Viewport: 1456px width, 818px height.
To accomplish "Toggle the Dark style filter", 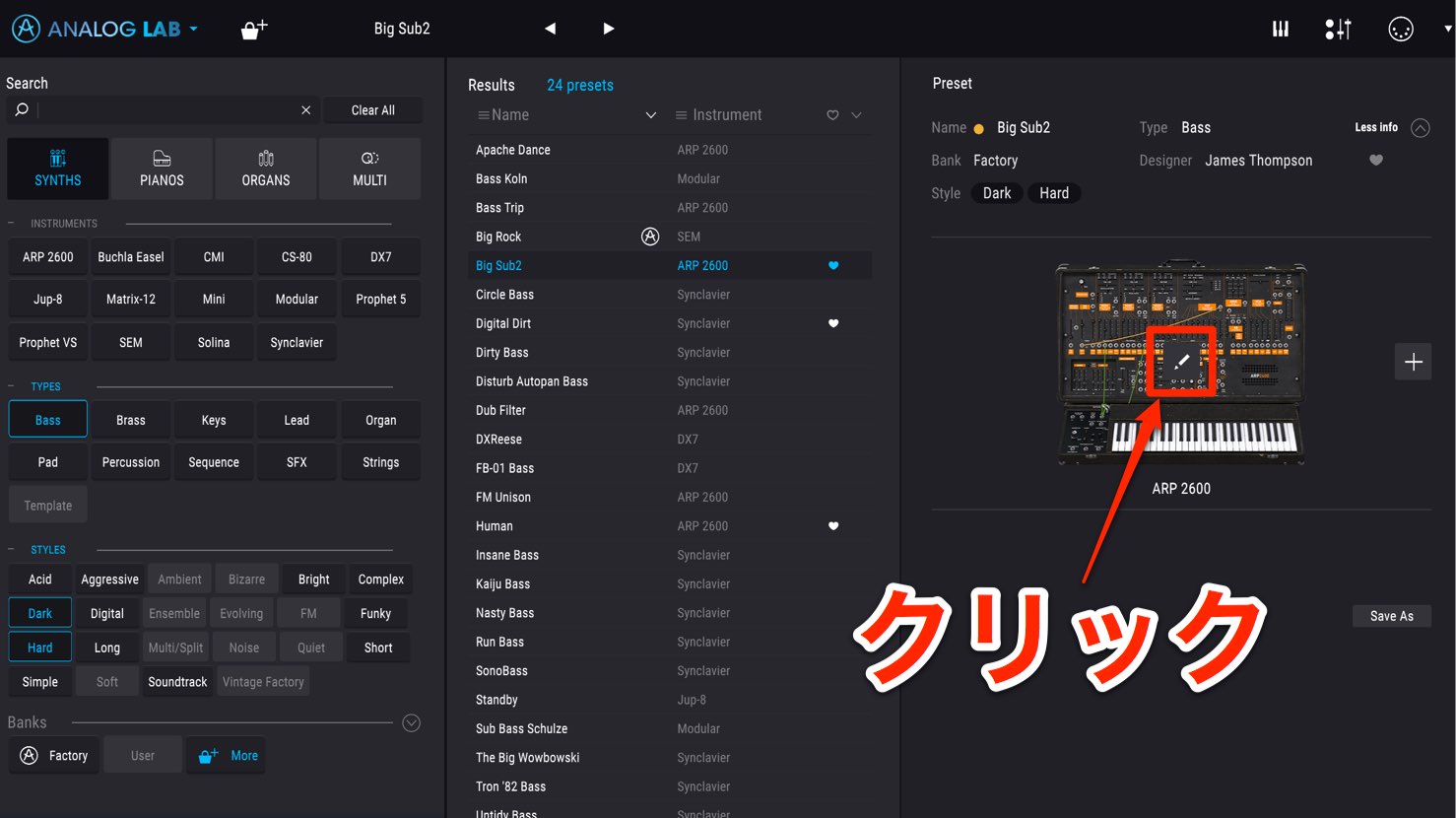I will tap(40, 613).
